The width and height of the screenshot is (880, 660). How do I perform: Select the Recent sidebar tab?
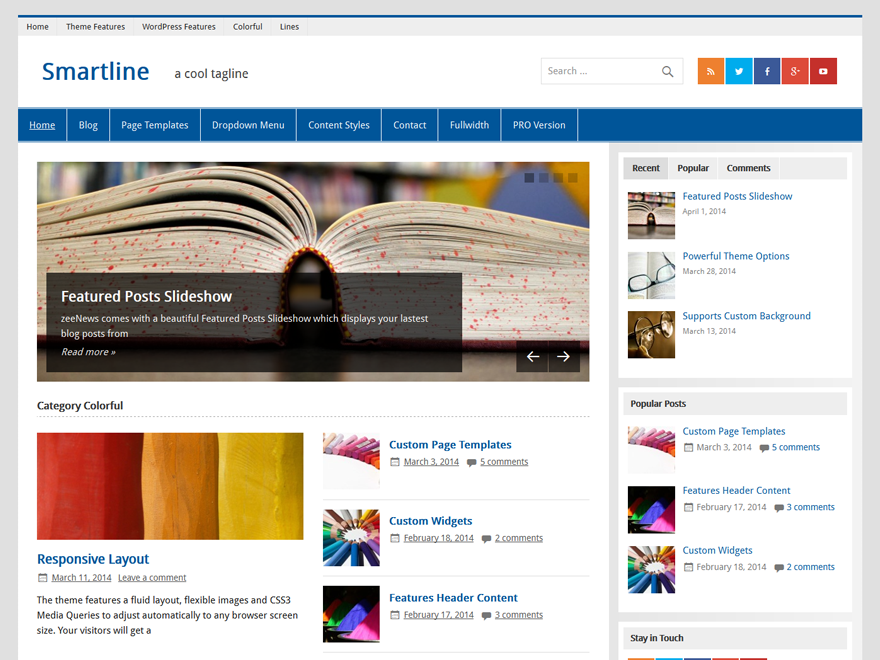[x=645, y=168]
